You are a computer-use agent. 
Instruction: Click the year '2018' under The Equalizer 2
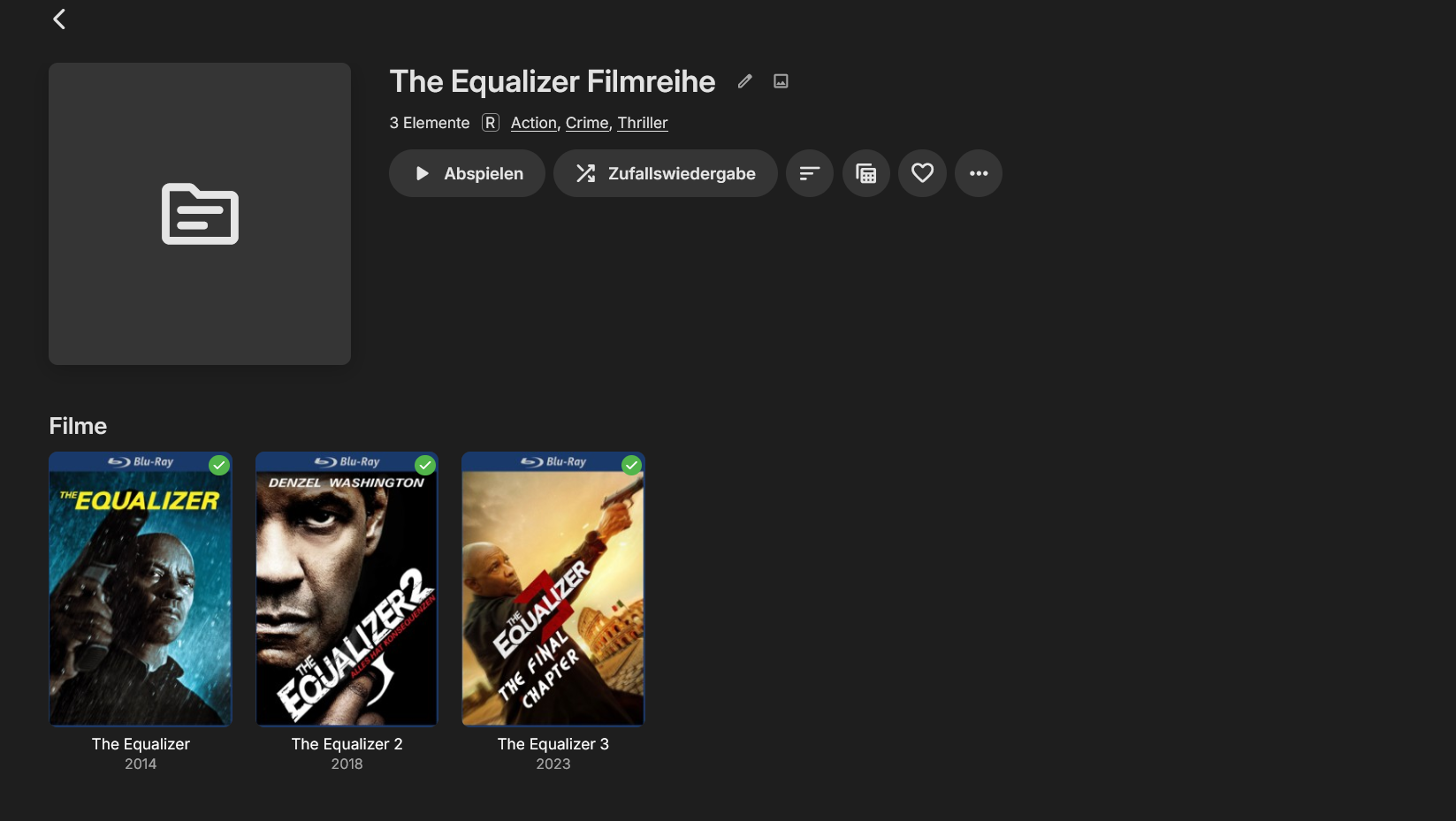tap(347, 764)
